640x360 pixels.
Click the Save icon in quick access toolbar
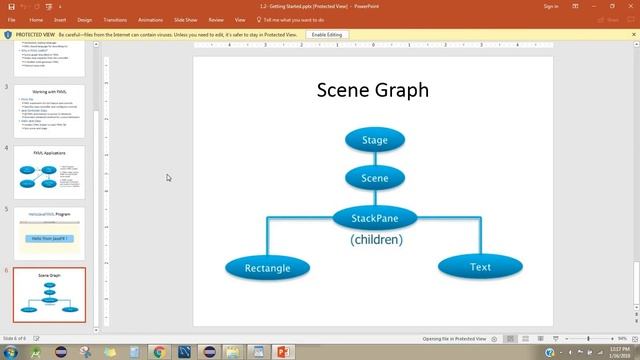click(11, 7)
